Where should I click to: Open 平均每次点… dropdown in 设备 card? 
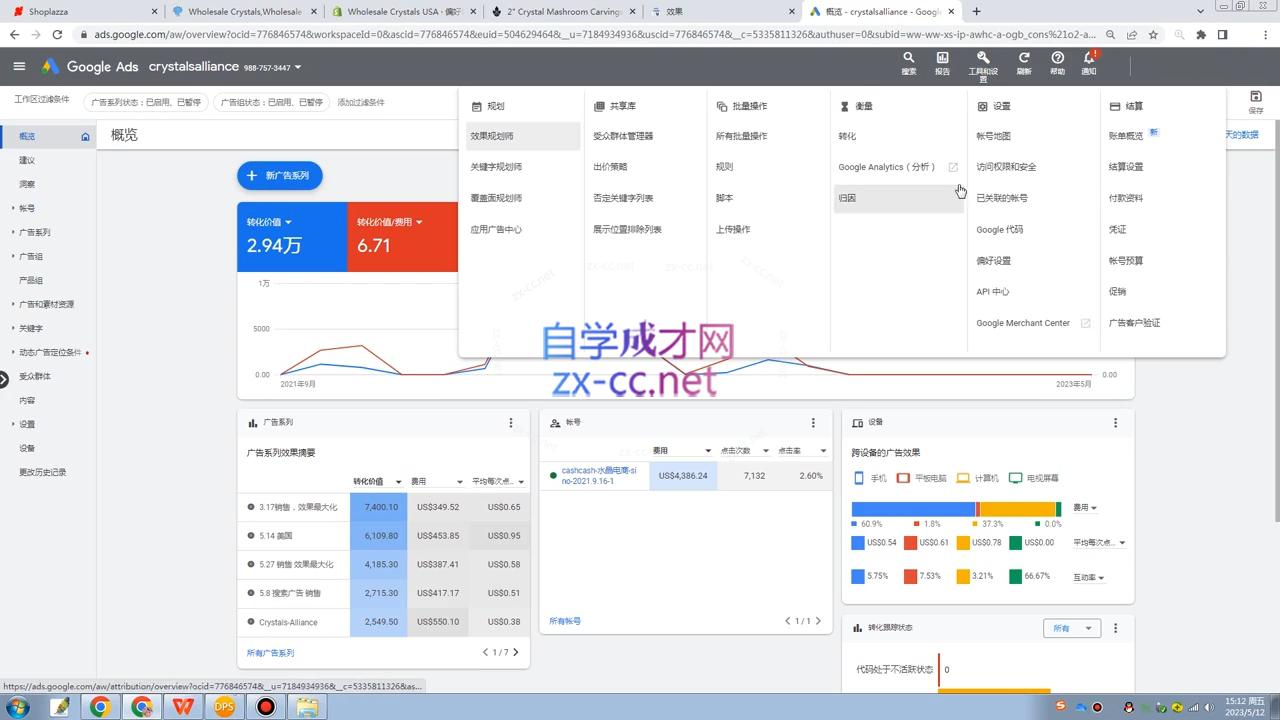point(1100,543)
